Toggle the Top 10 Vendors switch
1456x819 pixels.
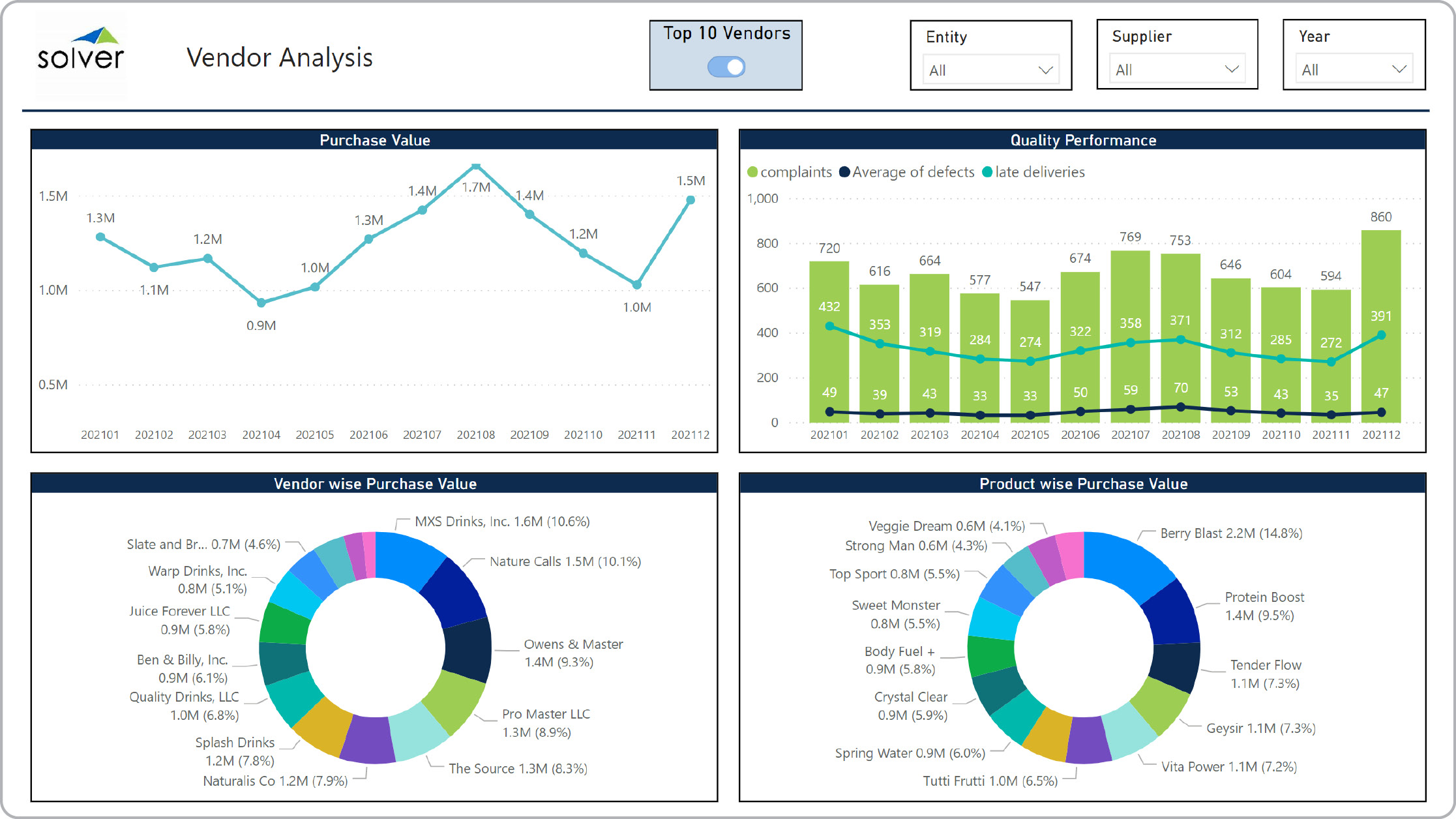[x=726, y=67]
